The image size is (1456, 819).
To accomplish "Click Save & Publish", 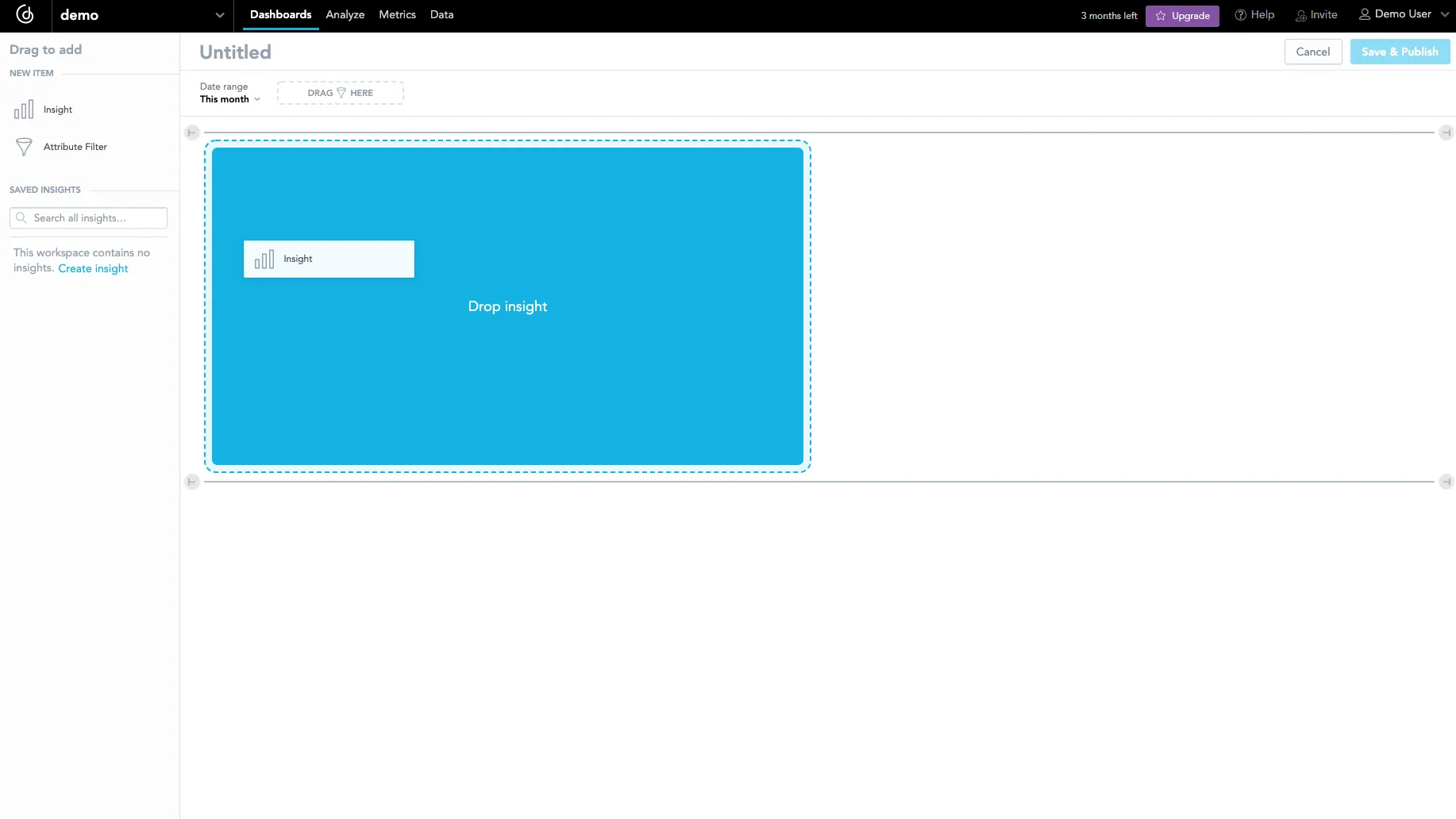I will pos(1400,52).
